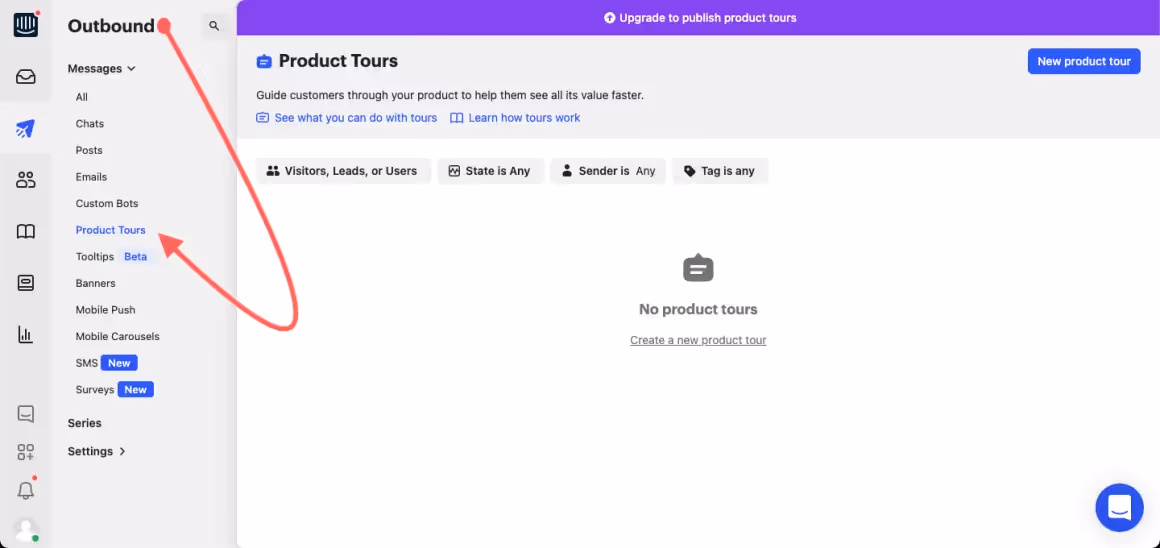Screen dimensions: 1160x548
Task: Open Mobile Push in the sidebar
Action: (105, 310)
